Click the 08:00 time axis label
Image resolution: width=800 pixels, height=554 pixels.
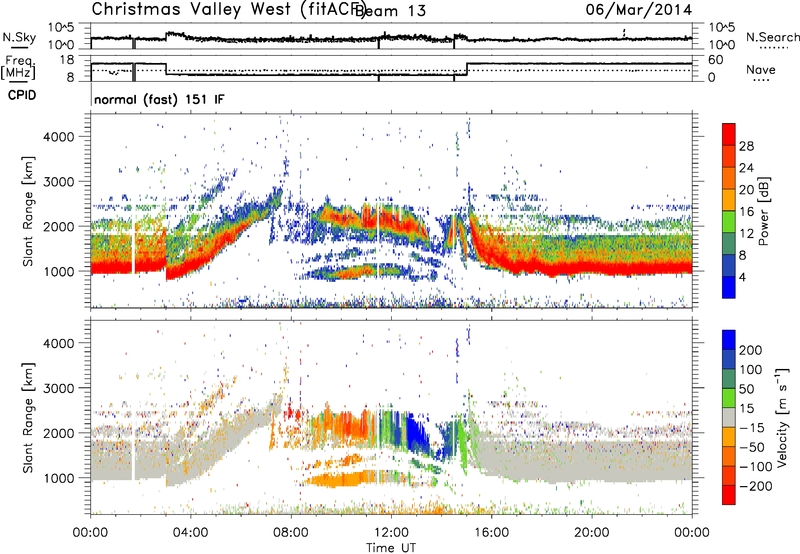tap(290, 533)
